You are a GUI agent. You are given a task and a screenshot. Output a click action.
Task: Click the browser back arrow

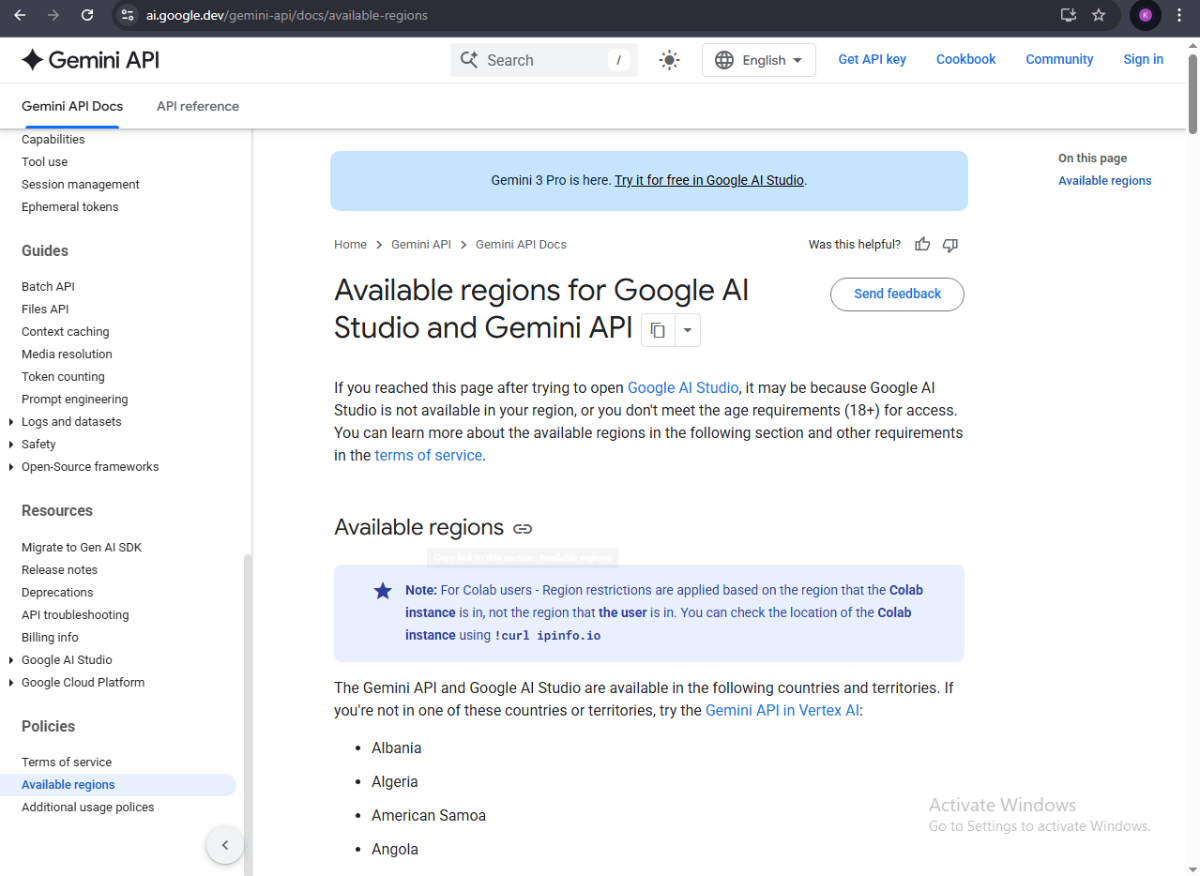pyautogui.click(x=20, y=15)
